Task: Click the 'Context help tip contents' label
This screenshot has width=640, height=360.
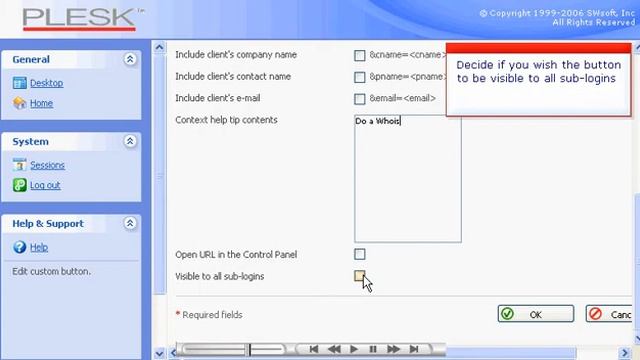Action: [226, 120]
